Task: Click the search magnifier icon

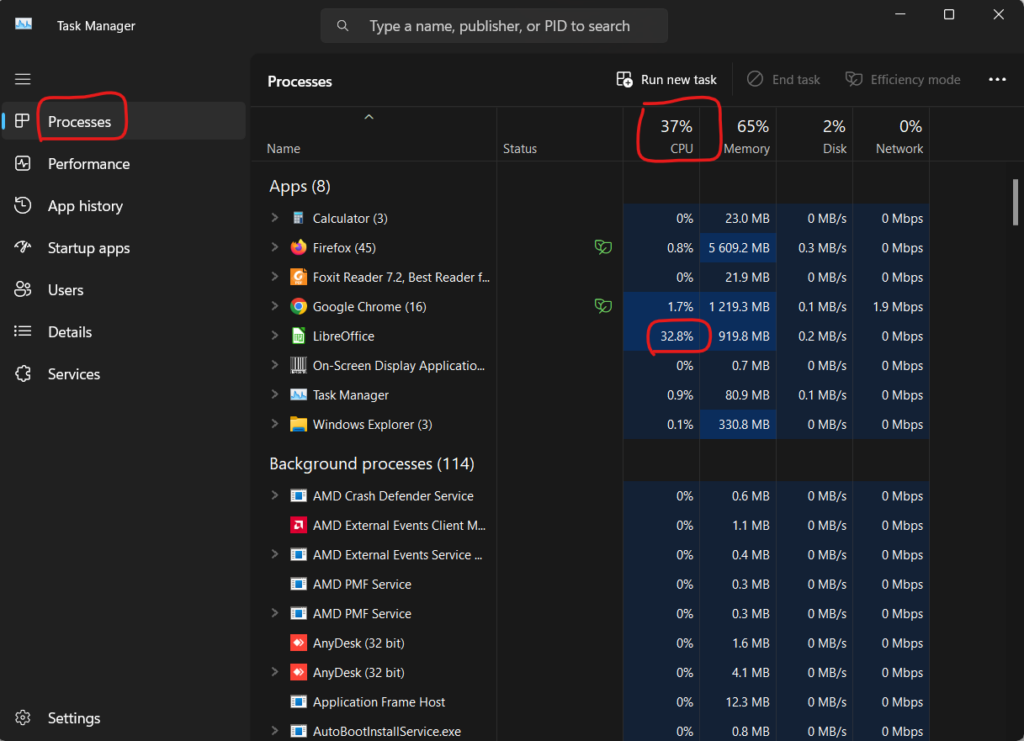Action: click(342, 25)
